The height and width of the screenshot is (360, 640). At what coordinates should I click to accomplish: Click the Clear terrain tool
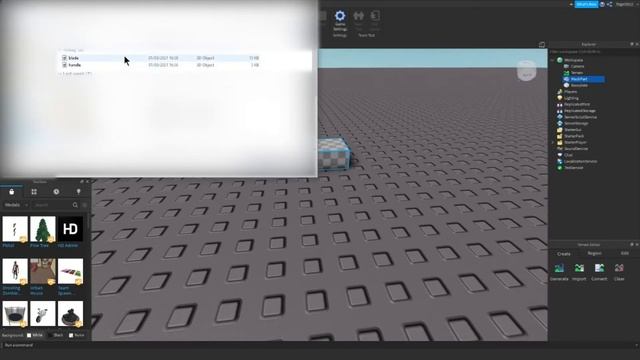[619, 272]
